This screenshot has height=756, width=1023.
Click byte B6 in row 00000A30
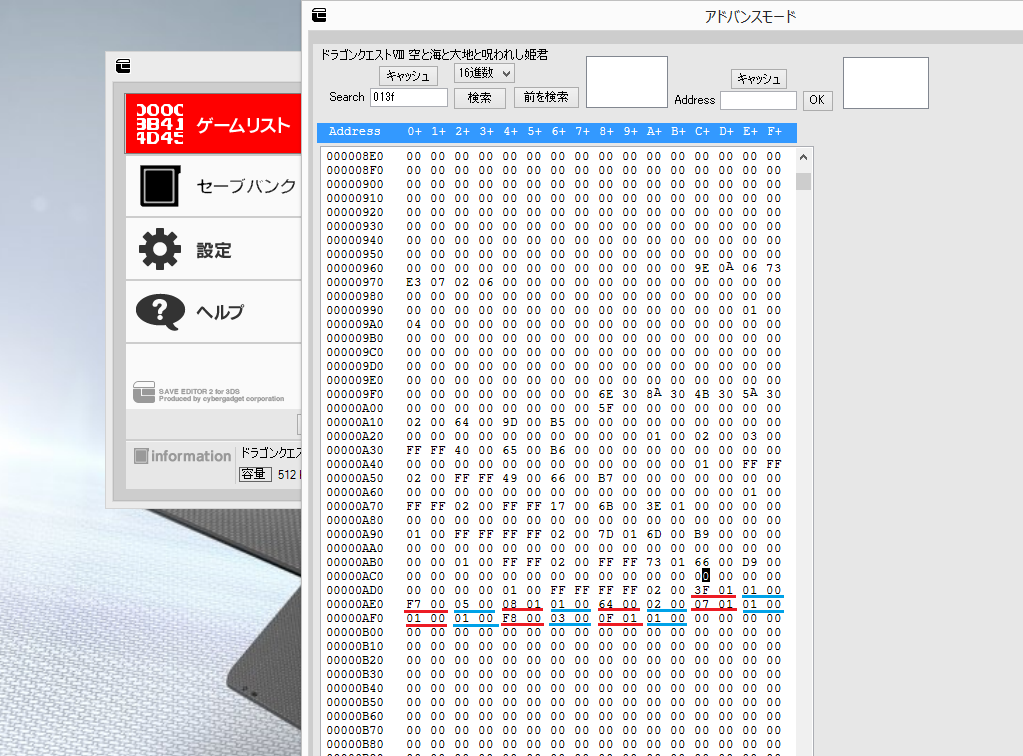coord(558,450)
